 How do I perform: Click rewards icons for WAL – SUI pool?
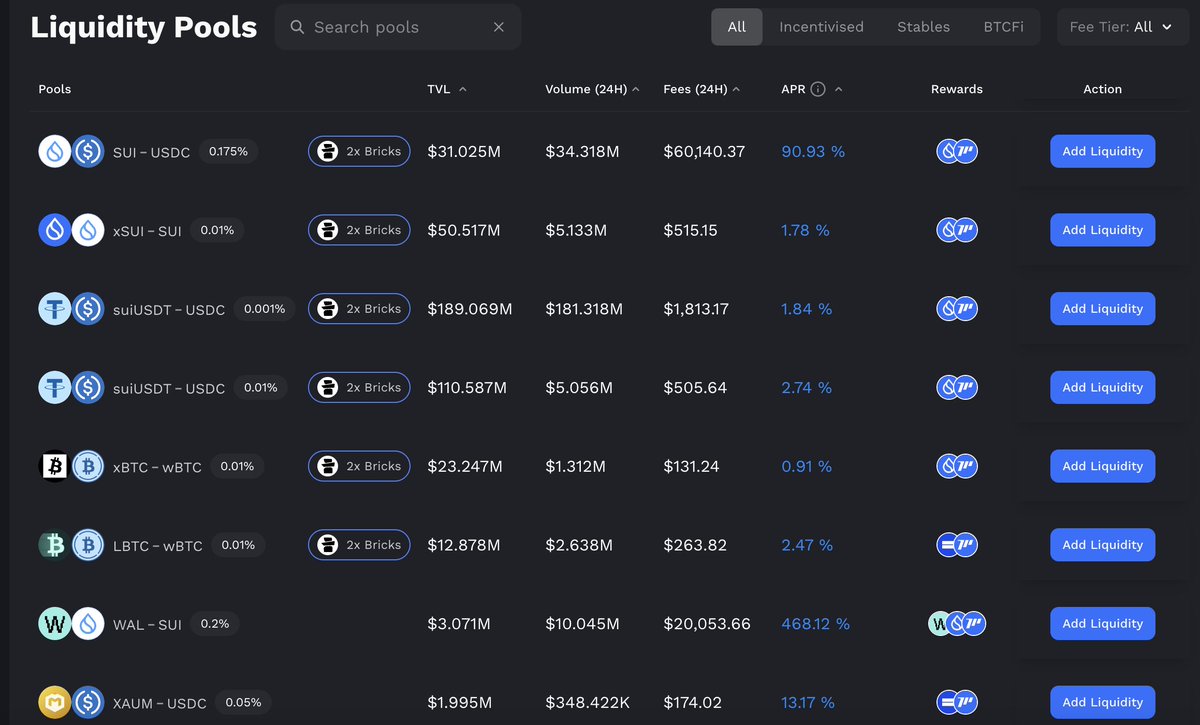pos(957,624)
